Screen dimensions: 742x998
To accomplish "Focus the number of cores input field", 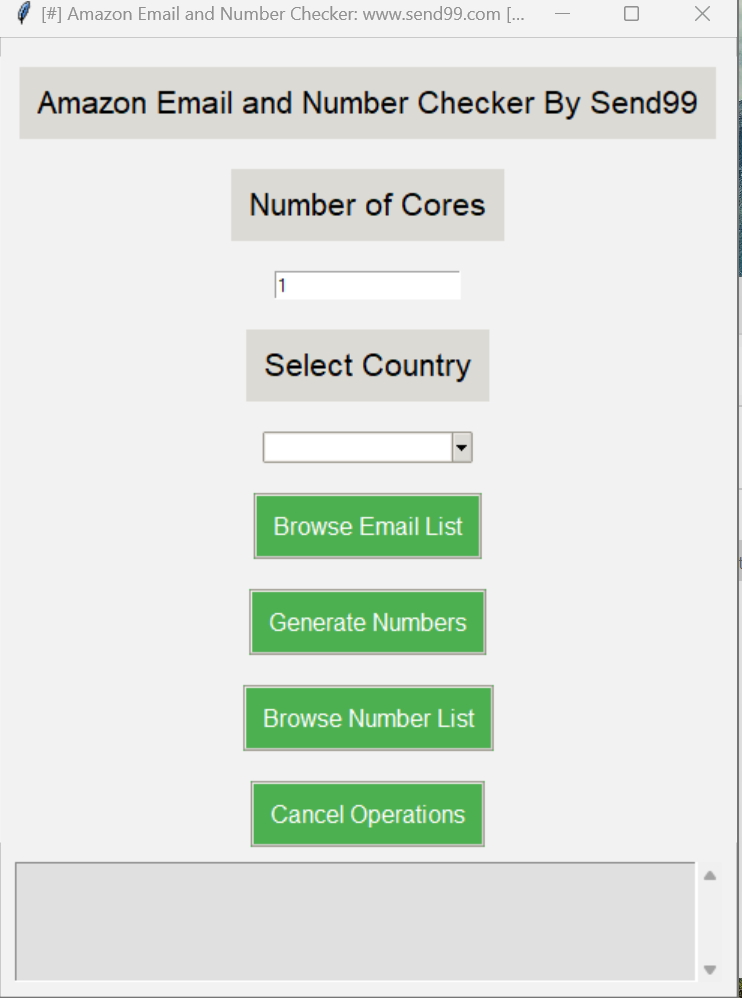I will 367,285.
